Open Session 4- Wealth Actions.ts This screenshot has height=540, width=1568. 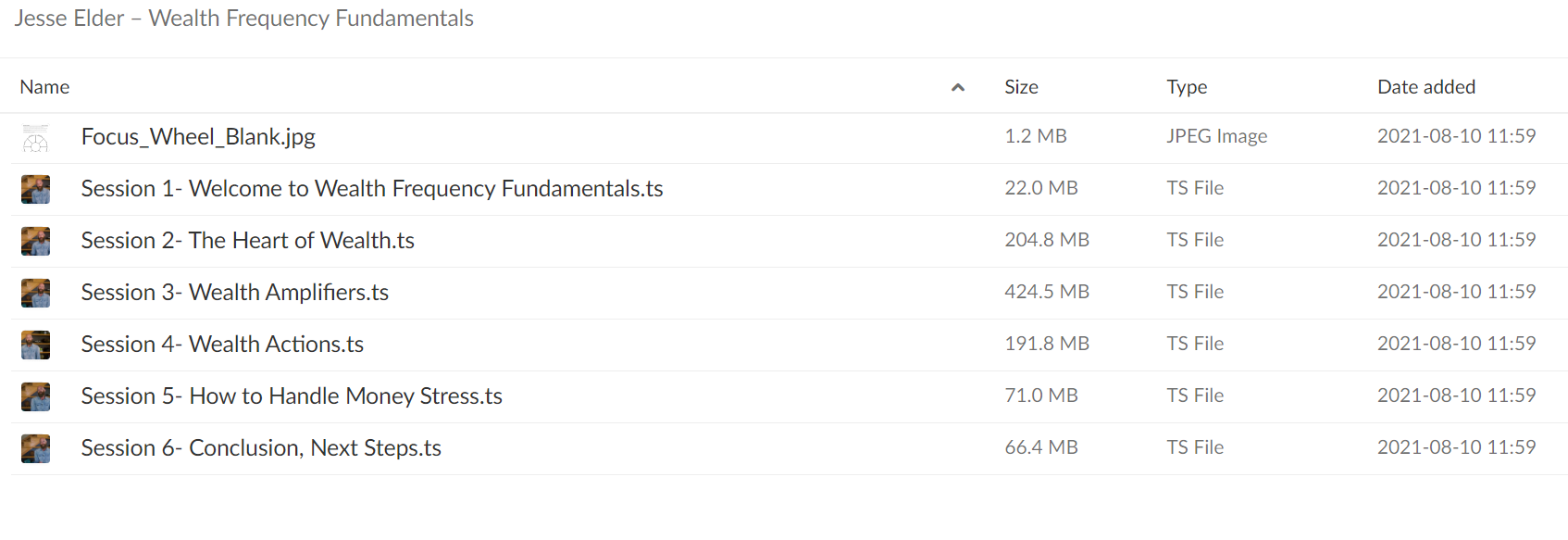pyautogui.click(x=222, y=345)
